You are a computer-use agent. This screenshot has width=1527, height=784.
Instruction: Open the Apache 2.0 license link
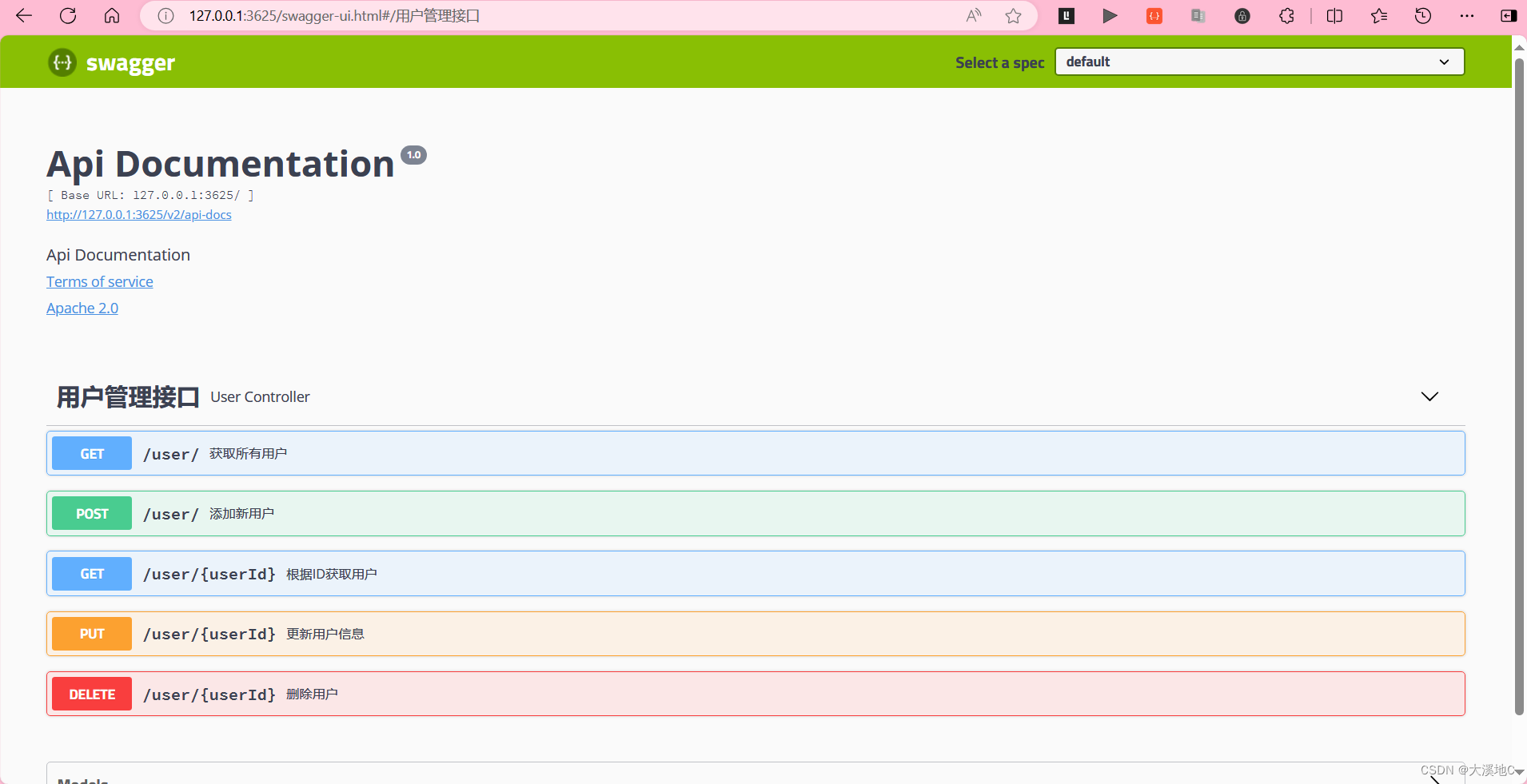pos(82,308)
